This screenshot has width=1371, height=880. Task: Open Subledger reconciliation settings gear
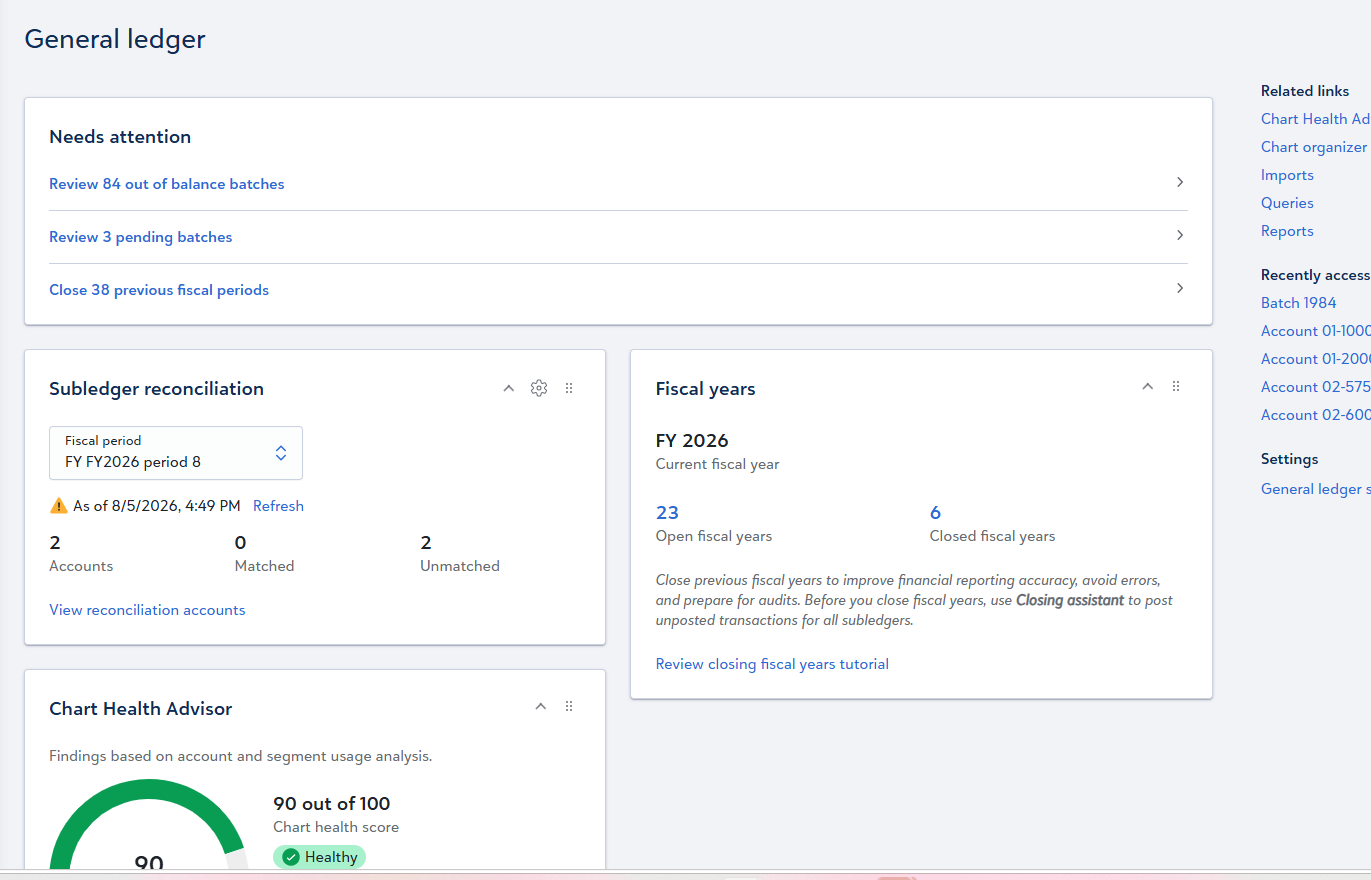coord(539,388)
